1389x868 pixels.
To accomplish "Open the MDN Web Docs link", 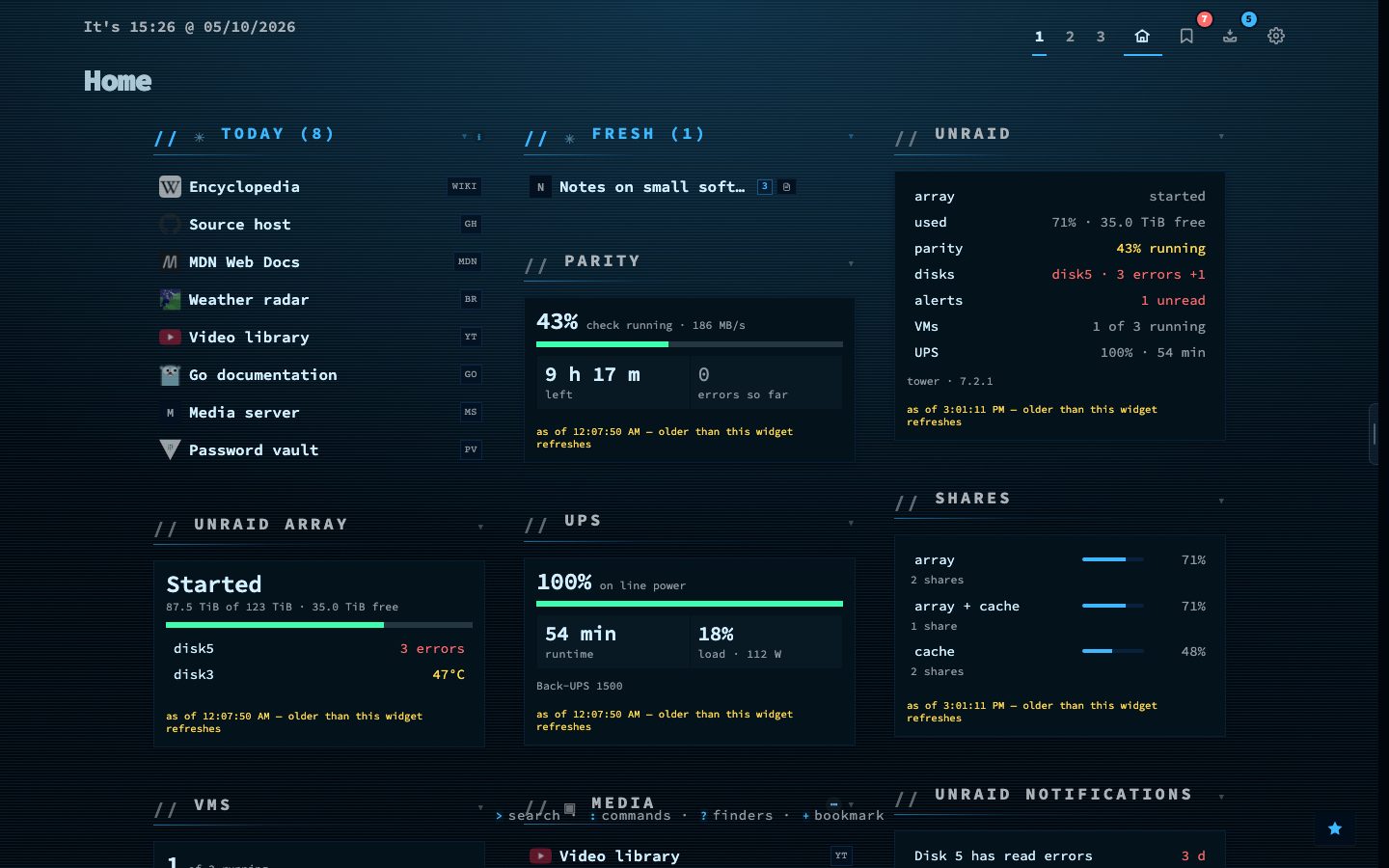I will [244, 262].
